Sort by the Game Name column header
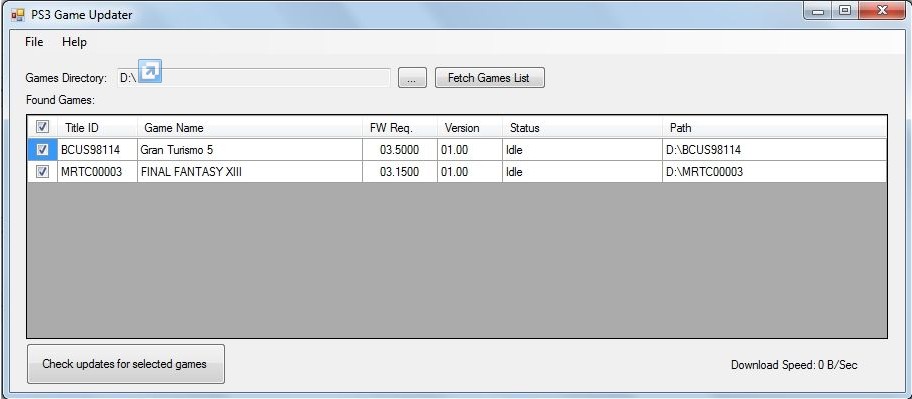912x399 pixels. point(250,127)
